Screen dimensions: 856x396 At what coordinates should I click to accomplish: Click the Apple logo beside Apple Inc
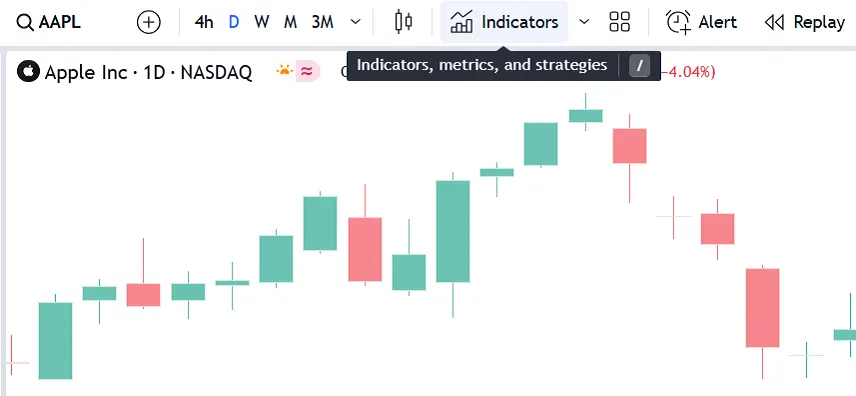28,72
